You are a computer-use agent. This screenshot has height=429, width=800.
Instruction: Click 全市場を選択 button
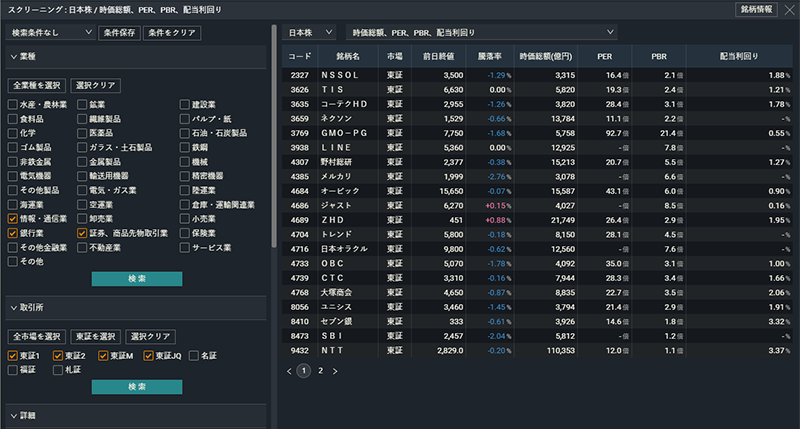pos(37,337)
